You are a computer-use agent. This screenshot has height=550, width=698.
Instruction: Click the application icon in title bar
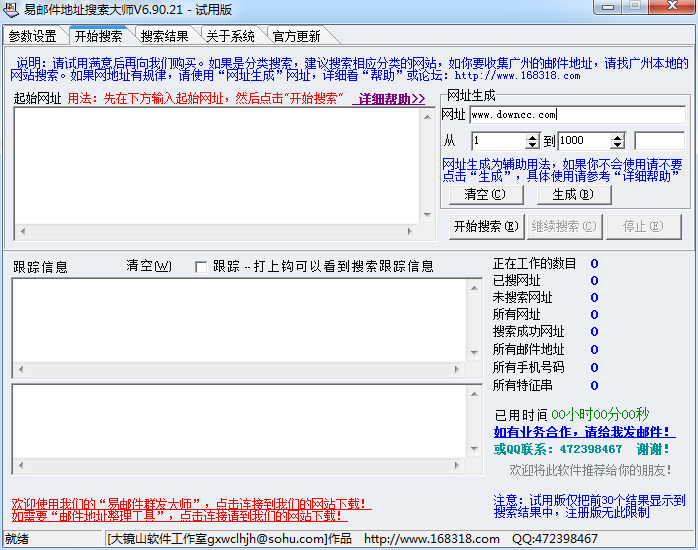click(11, 9)
